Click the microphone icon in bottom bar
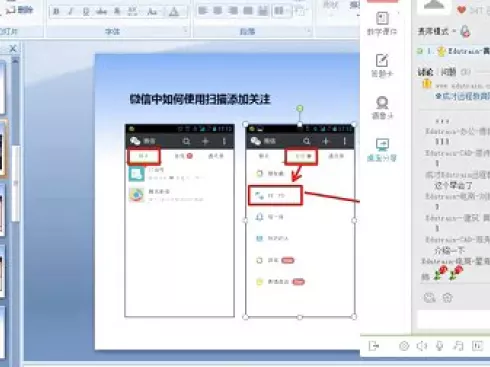 [x=440, y=346]
